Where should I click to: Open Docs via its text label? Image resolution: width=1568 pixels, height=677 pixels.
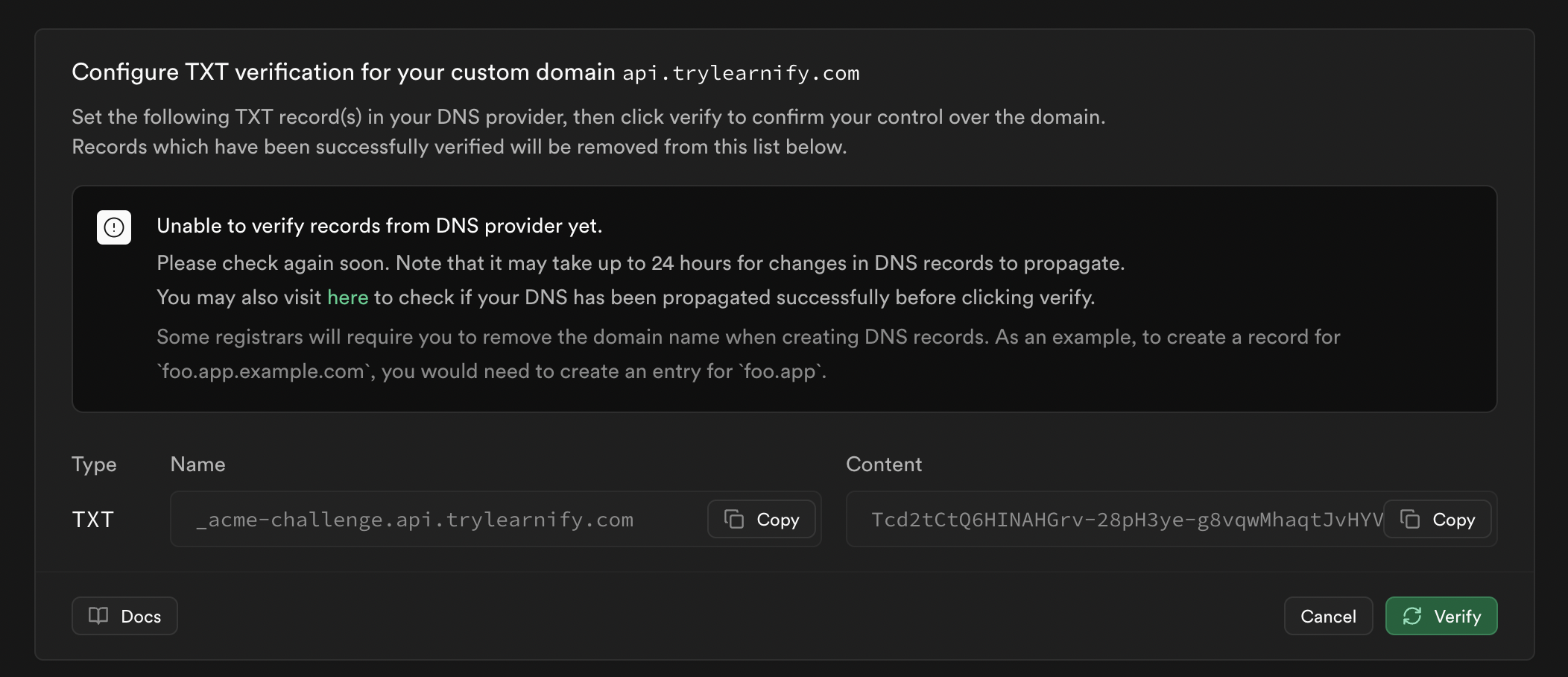[x=141, y=617]
